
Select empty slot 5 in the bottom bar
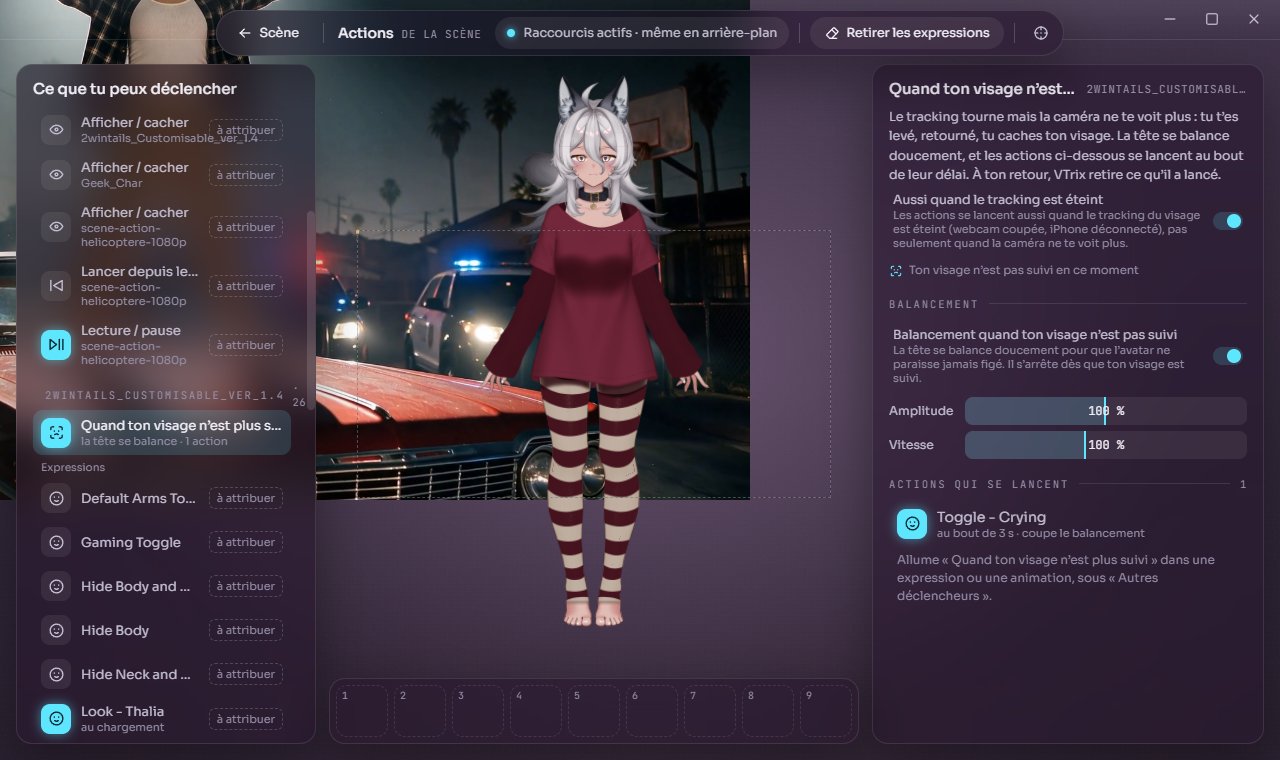point(594,711)
